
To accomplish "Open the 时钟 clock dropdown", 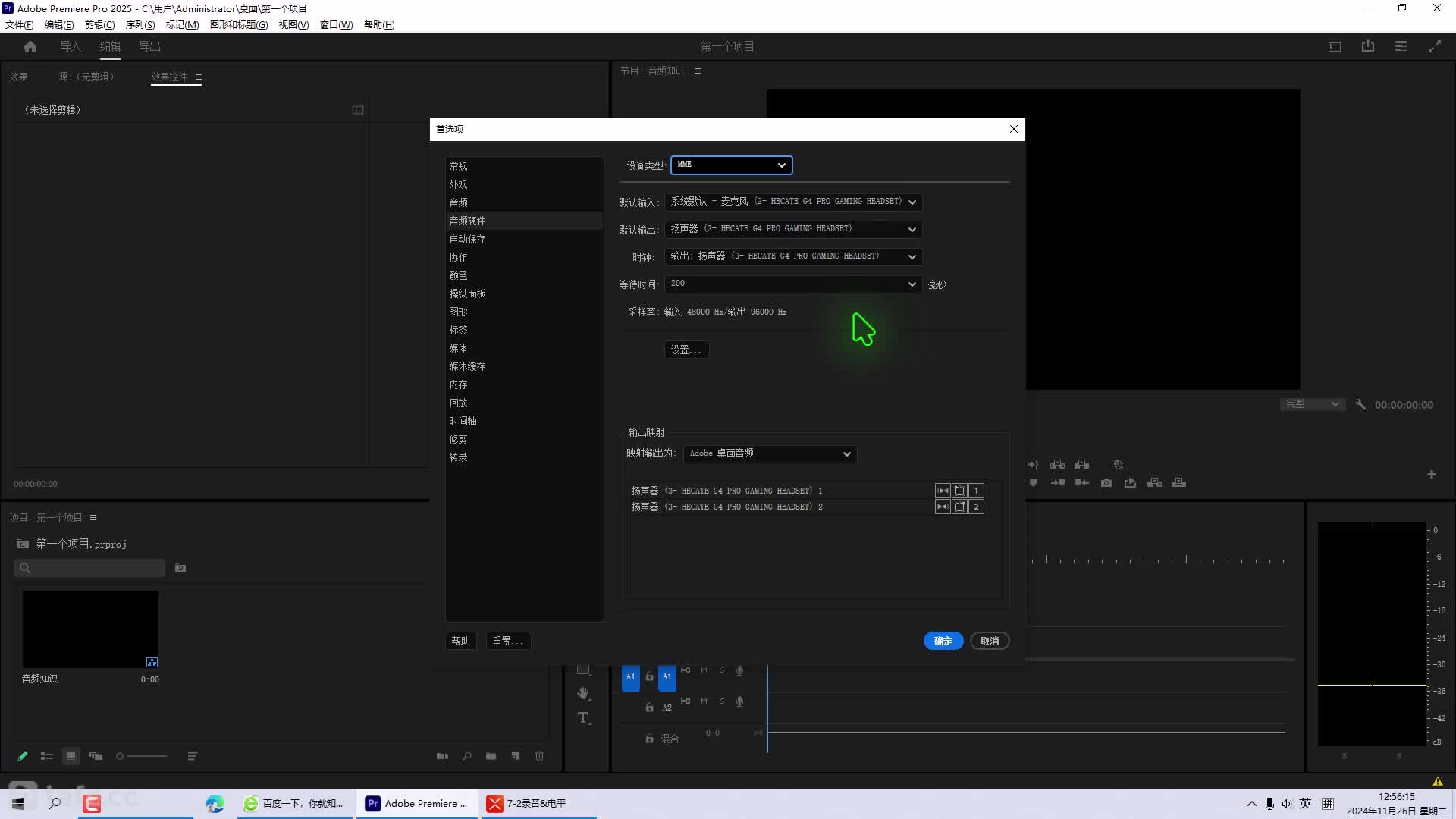I will (x=793, y=256).
